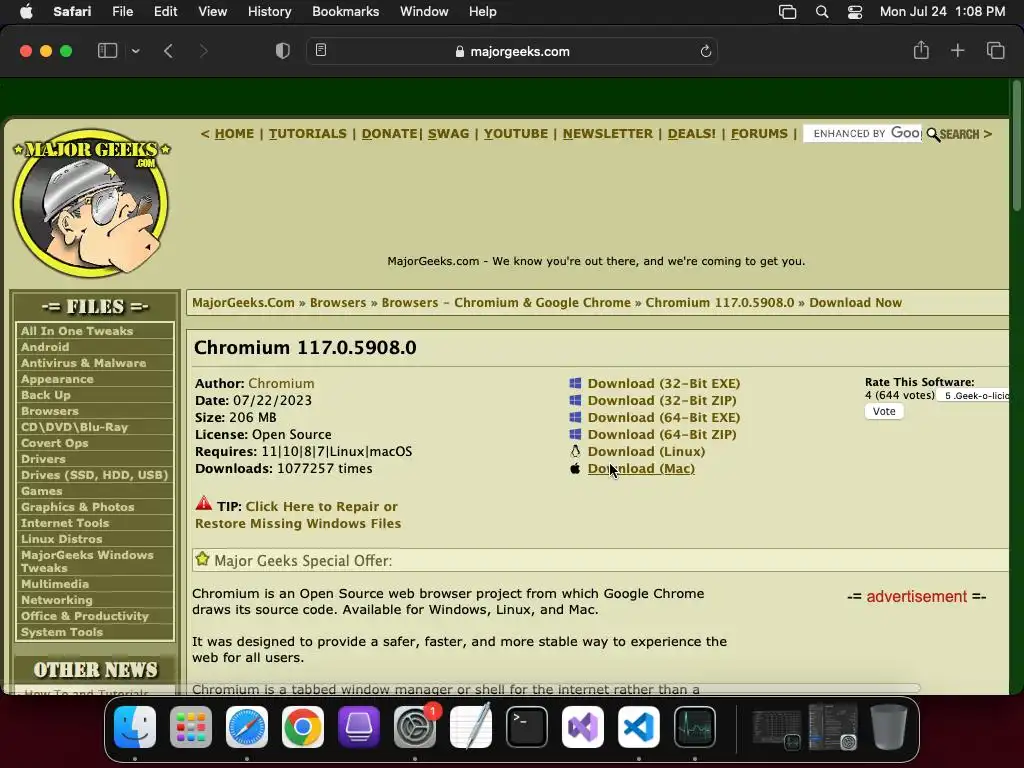Open Visual Studio Code from the Dock

(x=638, y=726)
